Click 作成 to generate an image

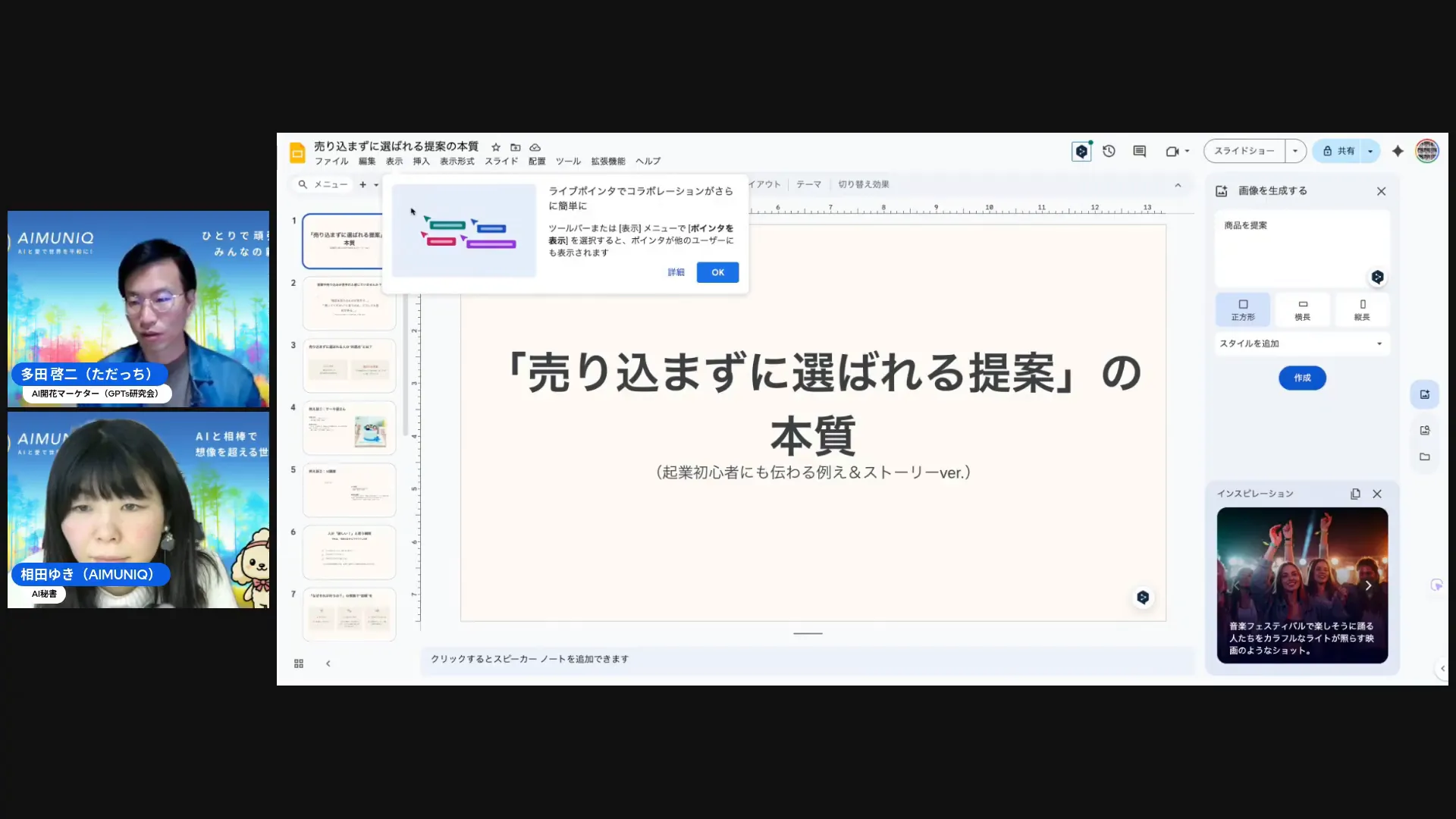[x=1302, y=378]
